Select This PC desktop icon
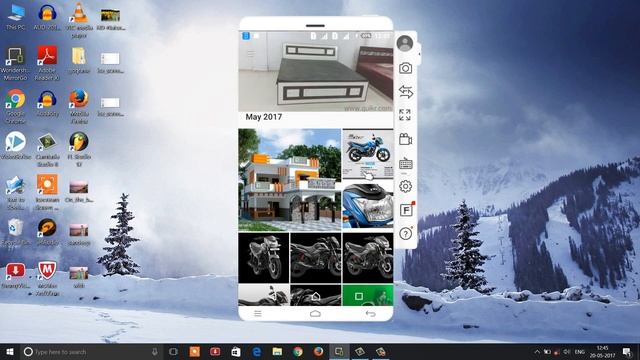This screenshot has width=640, height=360. tap(16, 18)
